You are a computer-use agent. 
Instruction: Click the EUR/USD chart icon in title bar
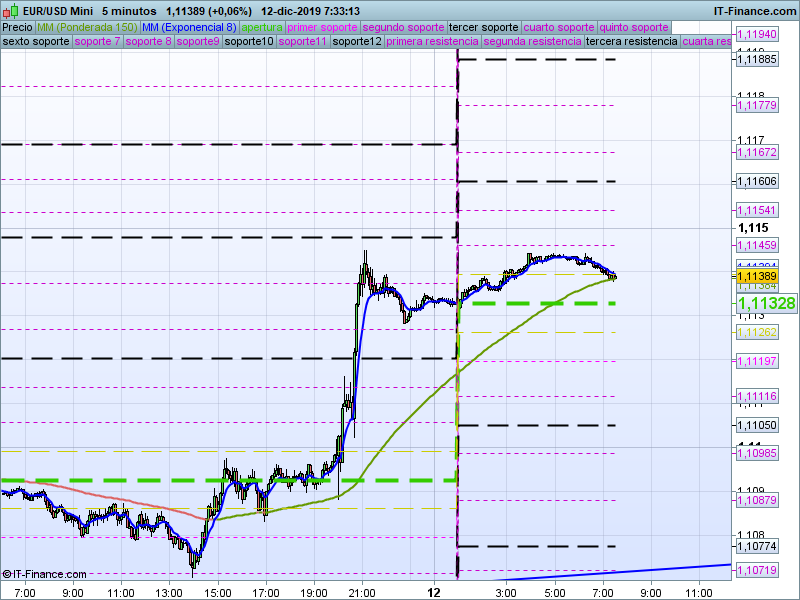click(x=10, y=11)
